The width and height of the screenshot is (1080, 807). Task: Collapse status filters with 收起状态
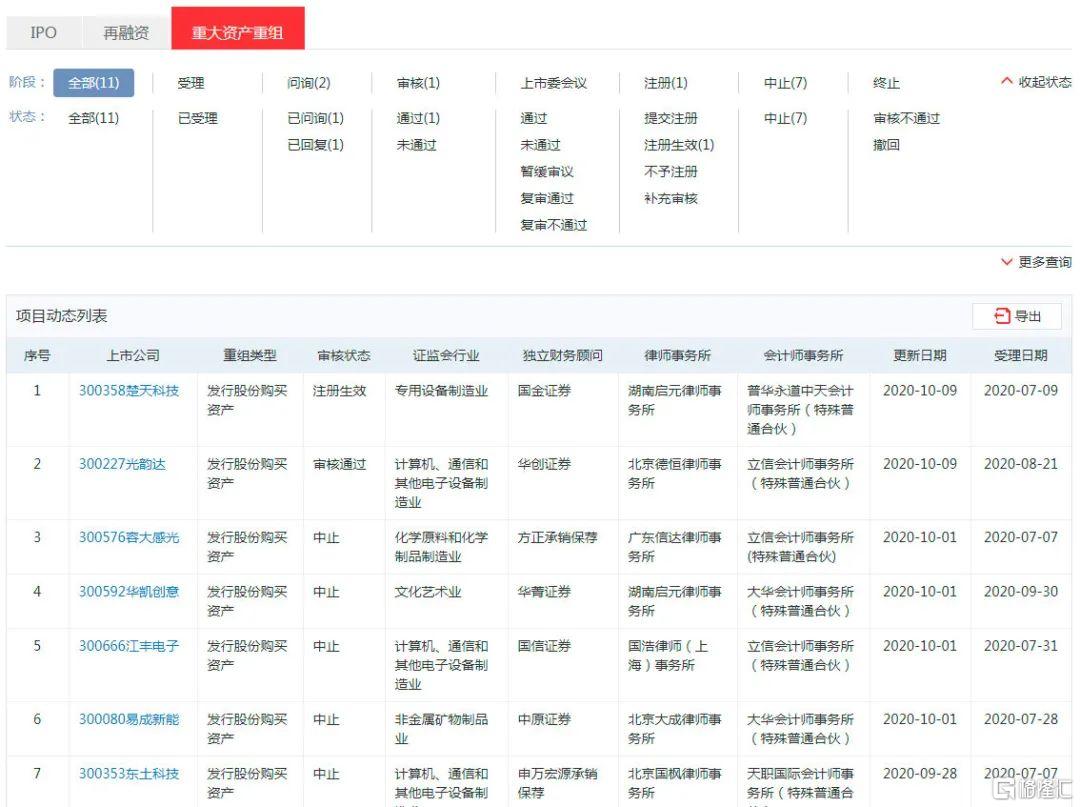1037,82
